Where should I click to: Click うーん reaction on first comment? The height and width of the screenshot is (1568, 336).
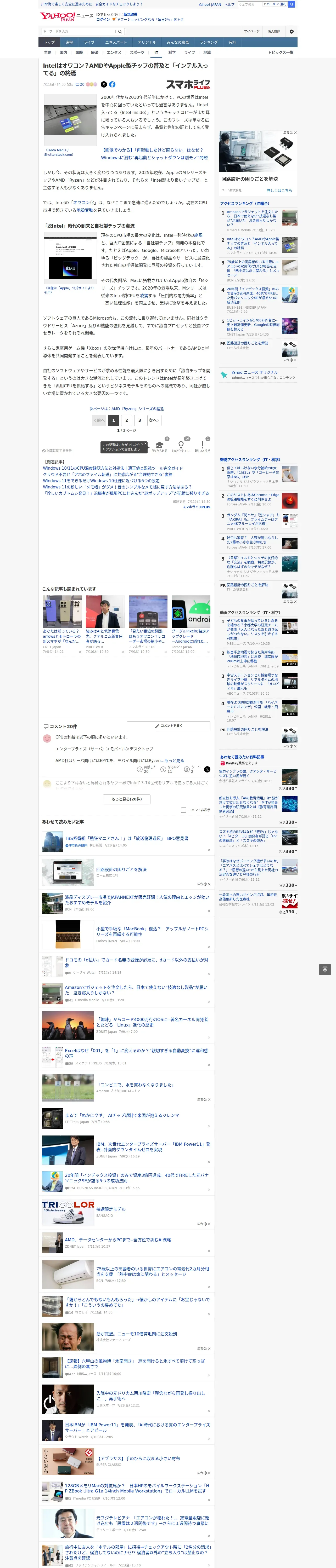pos(193,769)
